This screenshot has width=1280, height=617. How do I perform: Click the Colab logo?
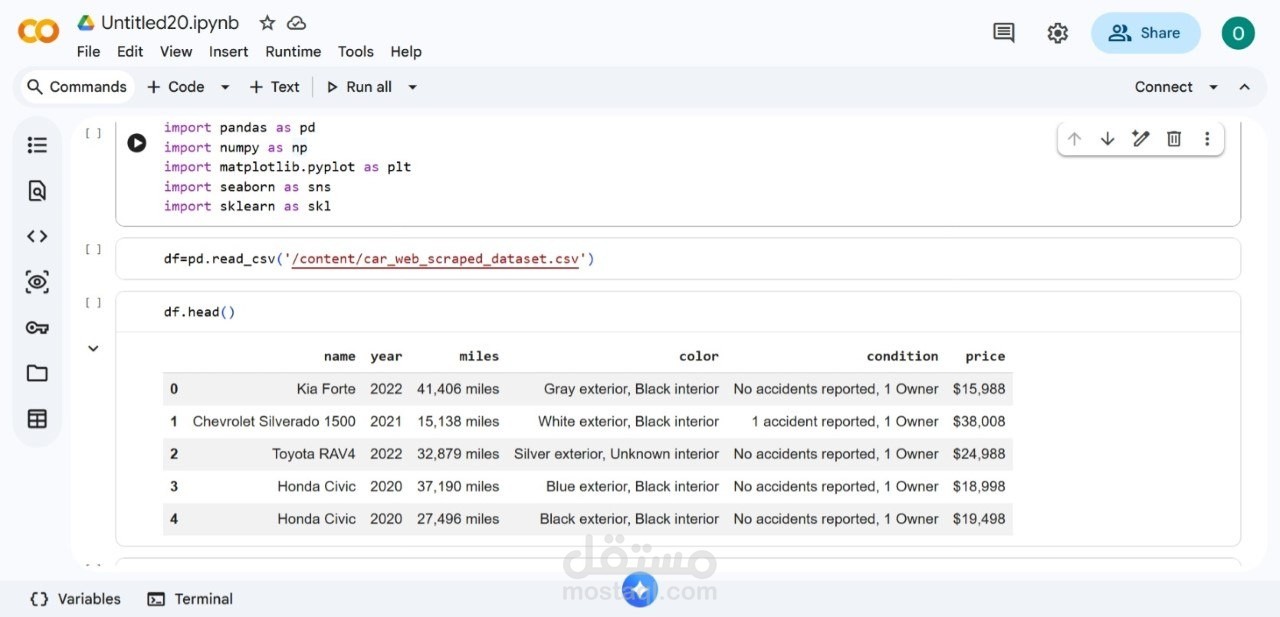pyautogui.click(x=38, y=32)
